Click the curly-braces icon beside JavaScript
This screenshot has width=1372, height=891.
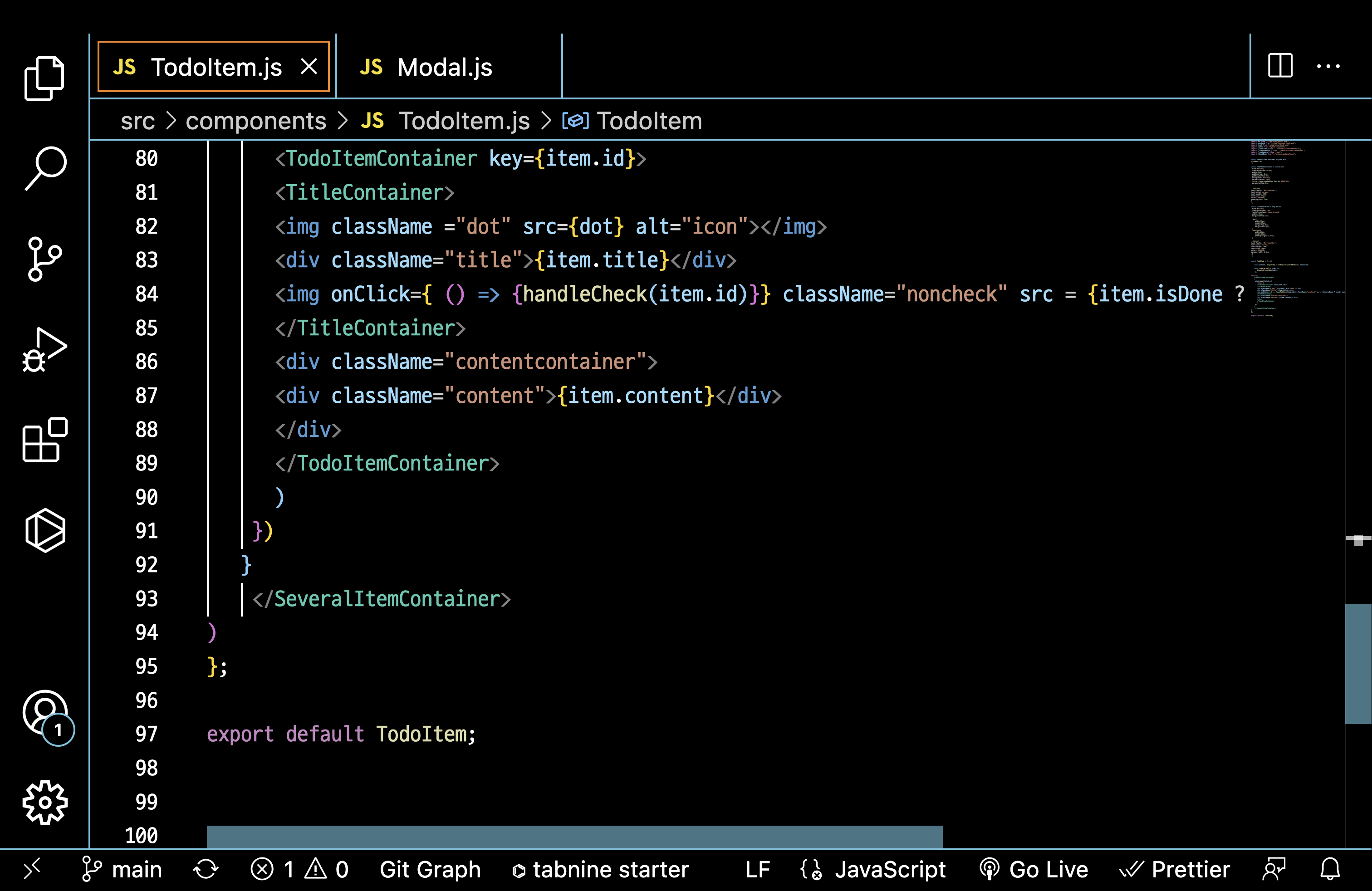(811, 869)
